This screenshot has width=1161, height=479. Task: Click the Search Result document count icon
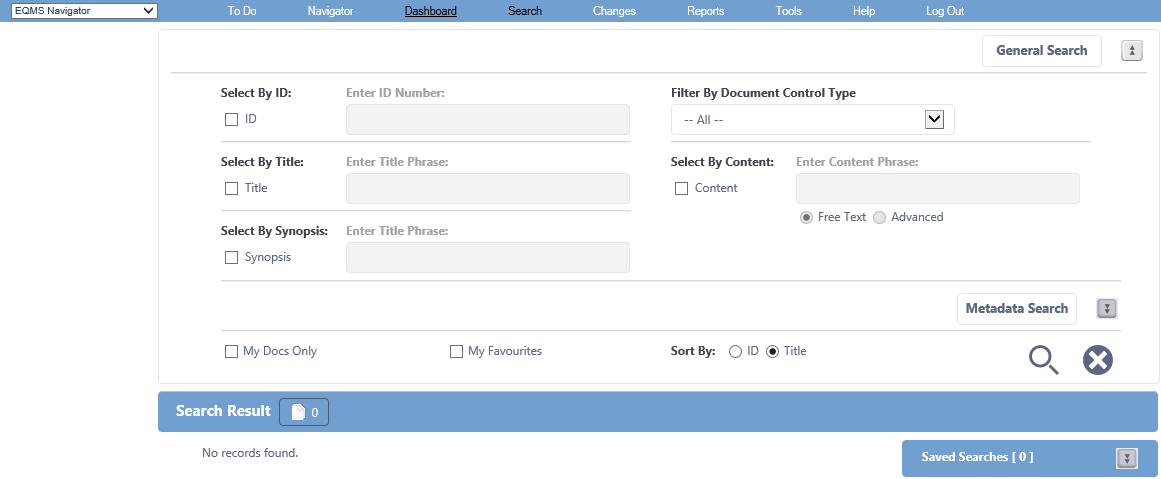coord(304,412)
